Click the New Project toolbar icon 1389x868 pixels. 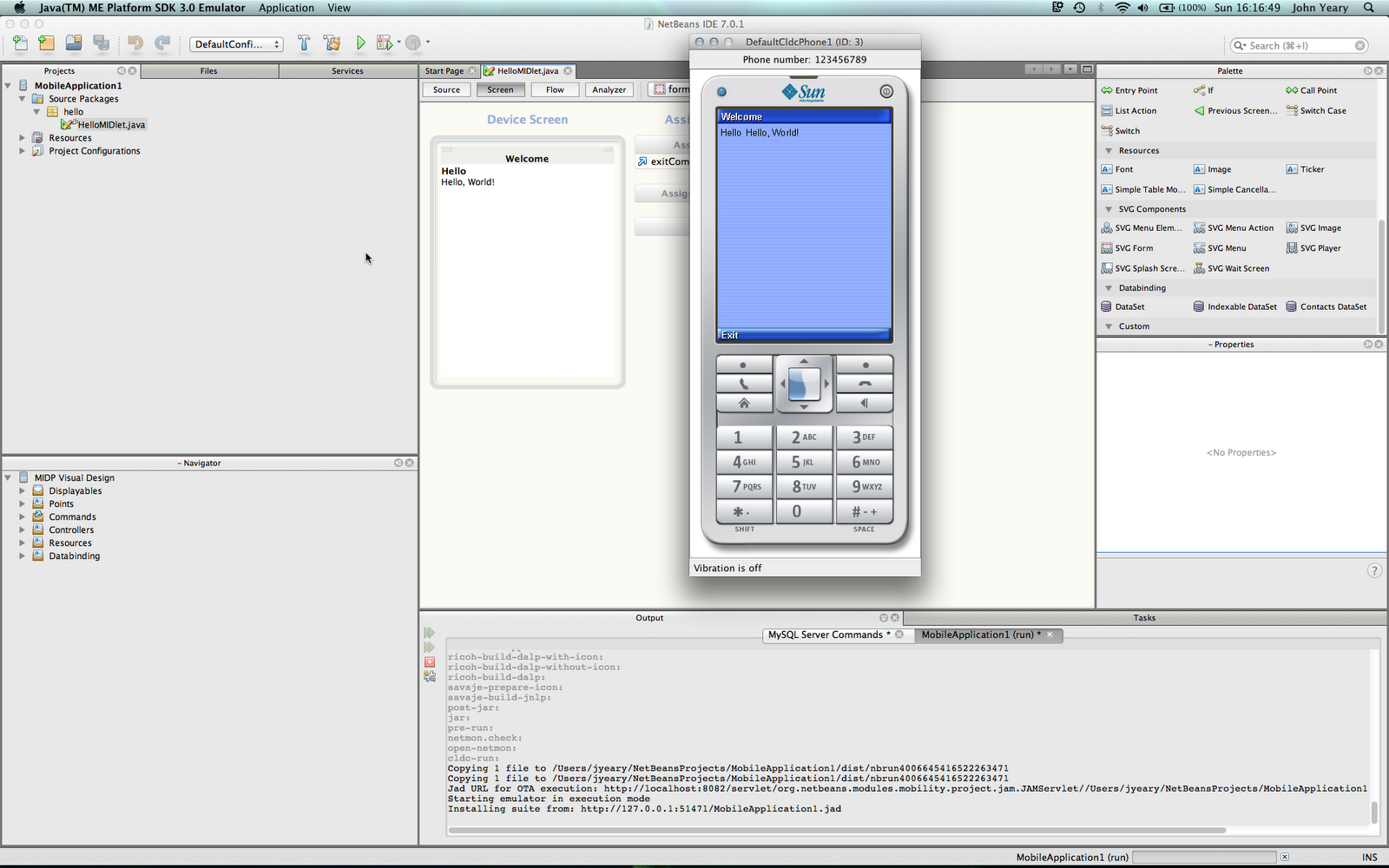tap(46, 43)
